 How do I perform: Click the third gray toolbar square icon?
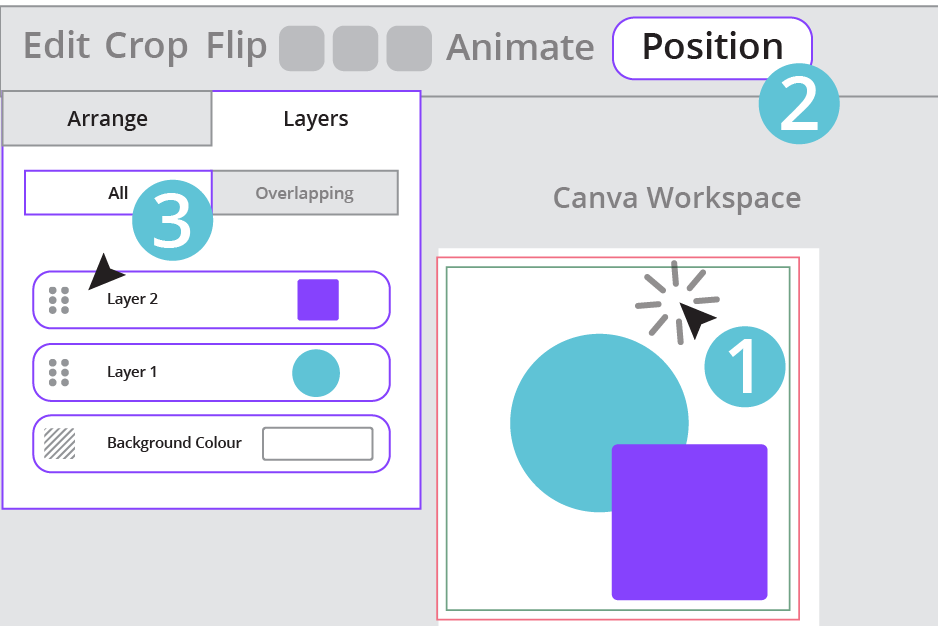[x=409, y=48]
